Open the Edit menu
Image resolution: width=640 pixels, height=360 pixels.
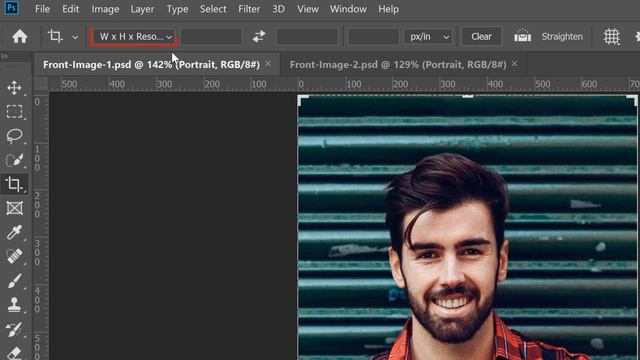click(71, 9)
